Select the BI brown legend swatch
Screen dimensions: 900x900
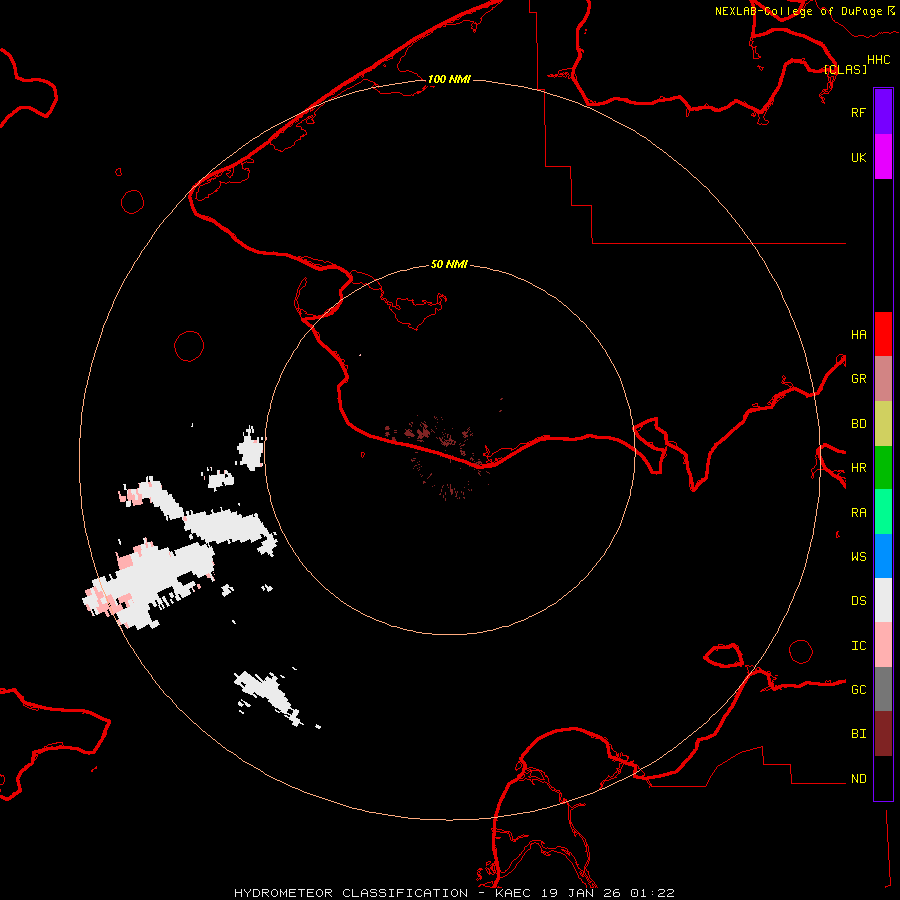coord(883,734)
